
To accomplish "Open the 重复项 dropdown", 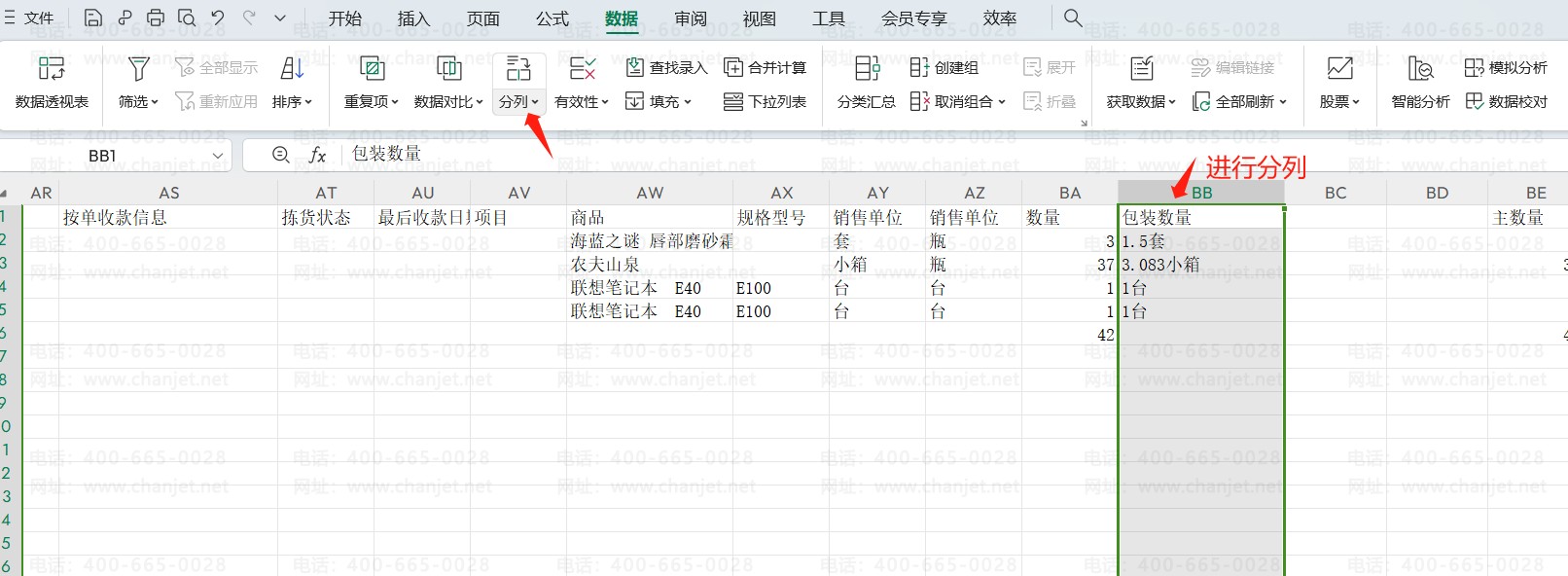I will tap(371, 83).
